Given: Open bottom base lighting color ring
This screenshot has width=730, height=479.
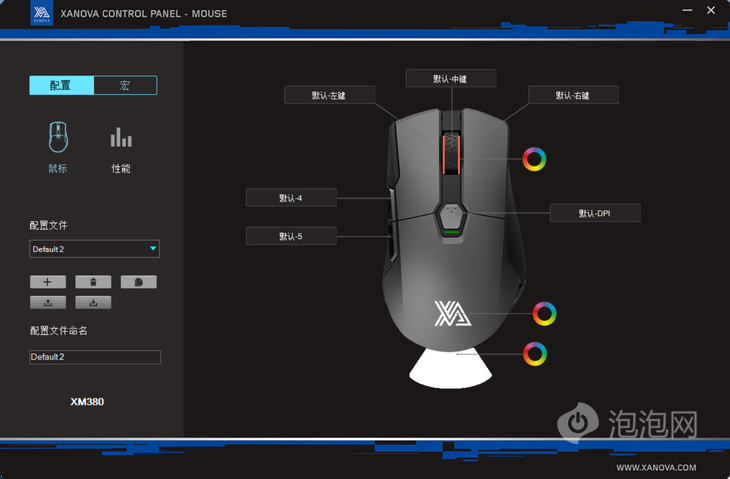Looking at the screenshot, I should (534, 354).
